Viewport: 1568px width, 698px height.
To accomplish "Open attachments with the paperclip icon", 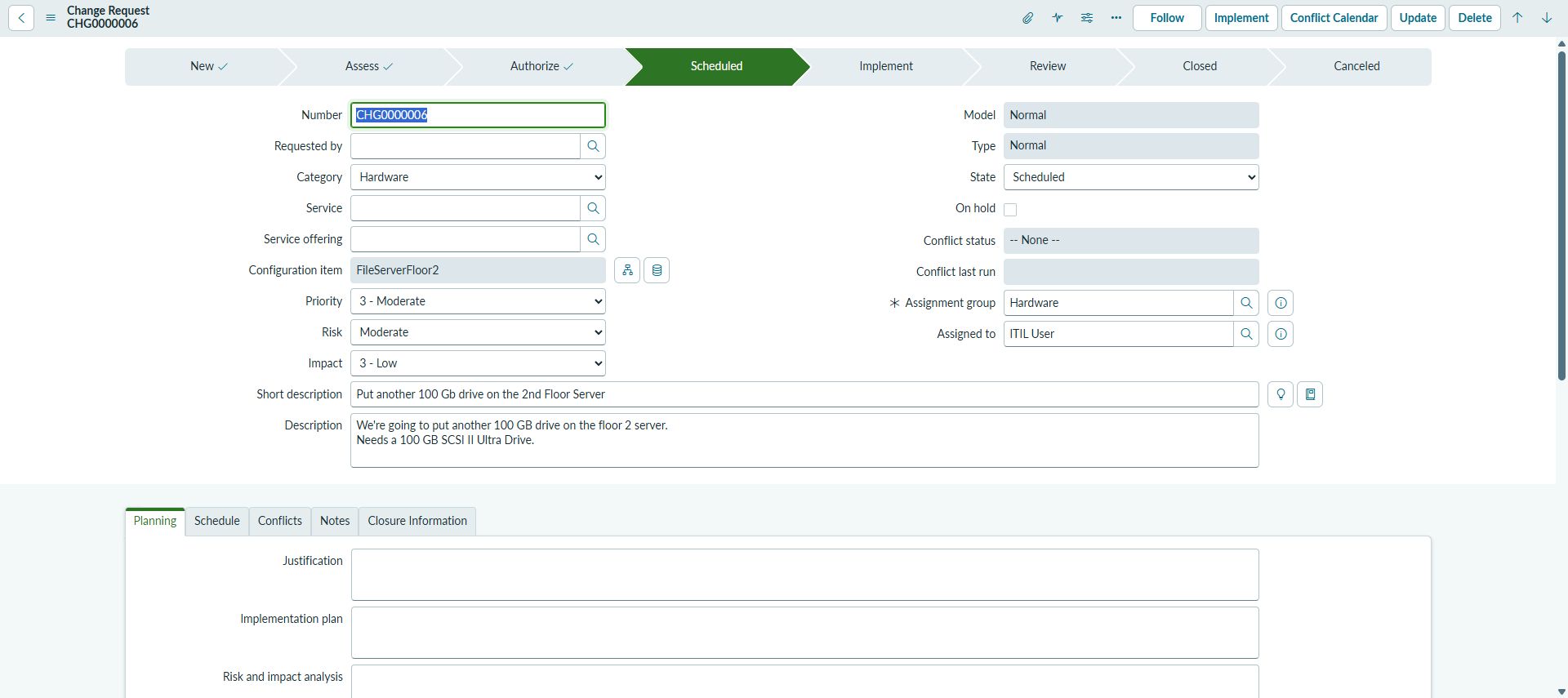I will click(x=1028, y=18).
